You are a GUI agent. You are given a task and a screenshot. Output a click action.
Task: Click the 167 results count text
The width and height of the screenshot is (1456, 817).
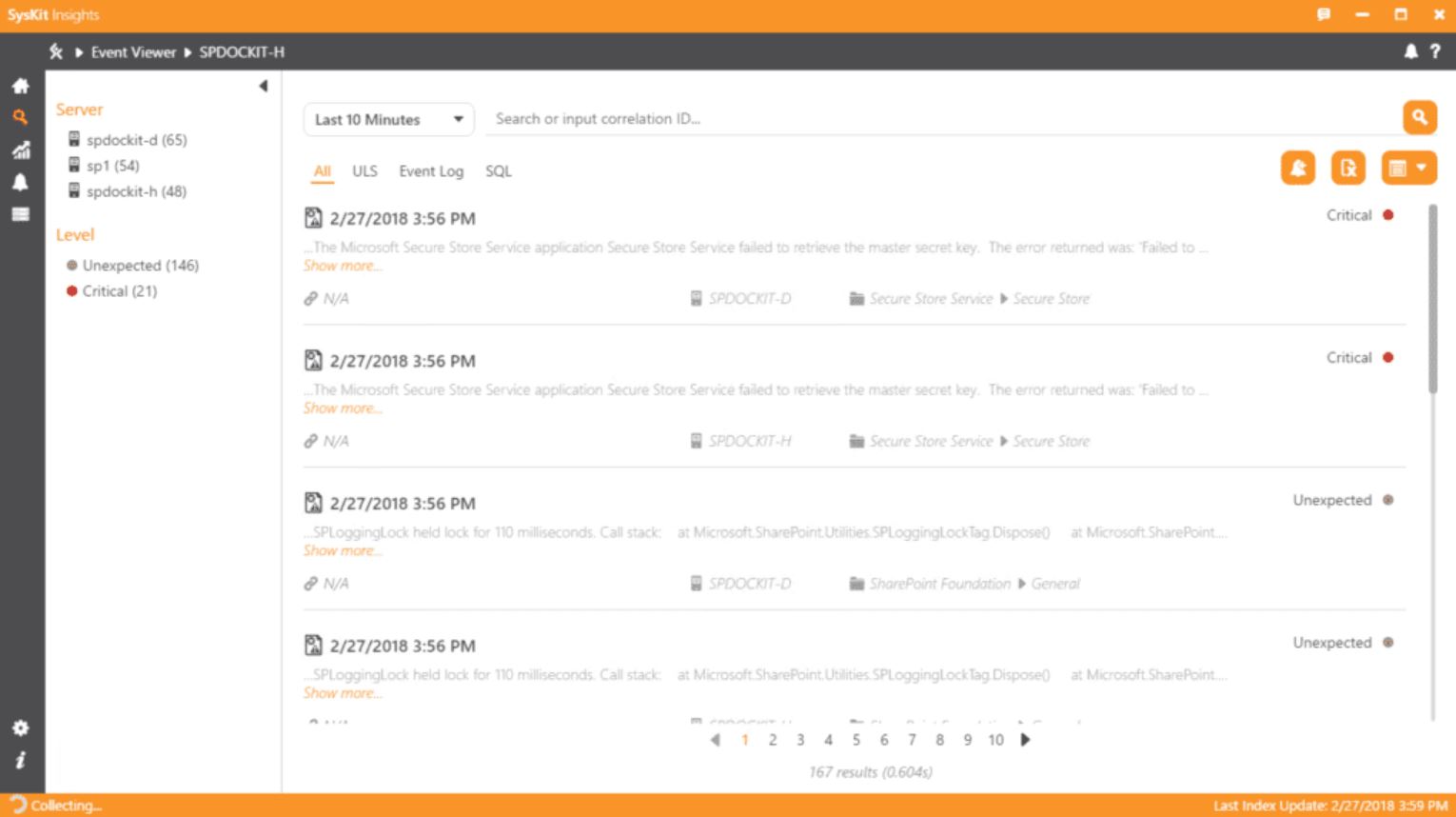[871, 772]
